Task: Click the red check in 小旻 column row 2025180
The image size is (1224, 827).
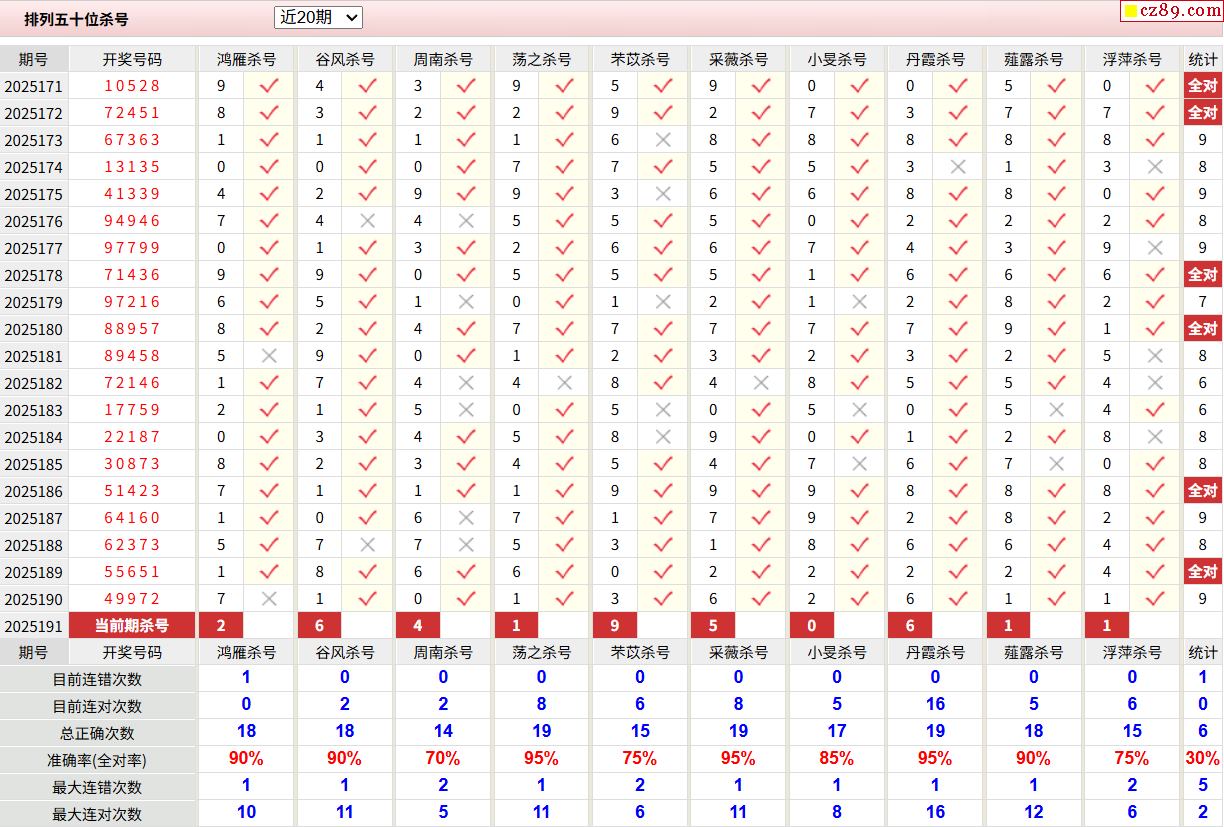Action: tap(859, 329)
